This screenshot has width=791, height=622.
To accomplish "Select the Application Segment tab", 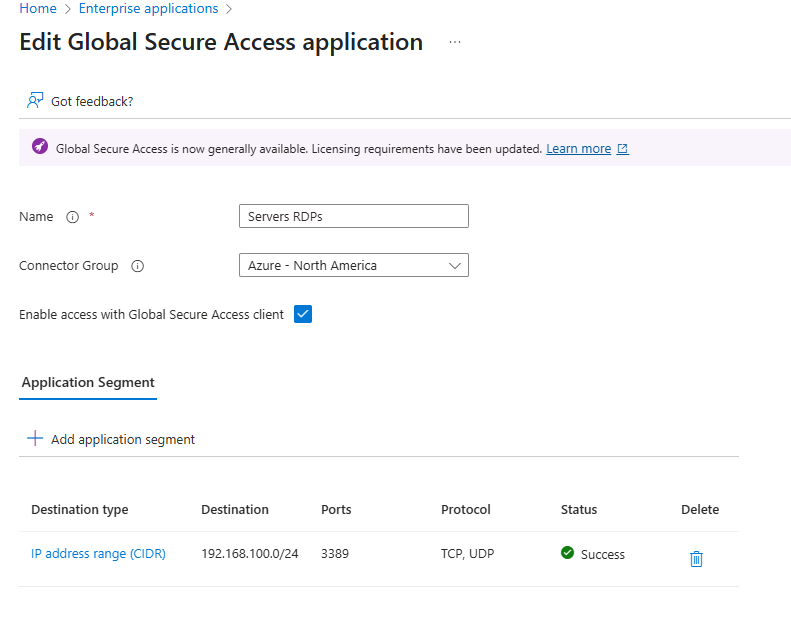I will click(x=88, y=383).
